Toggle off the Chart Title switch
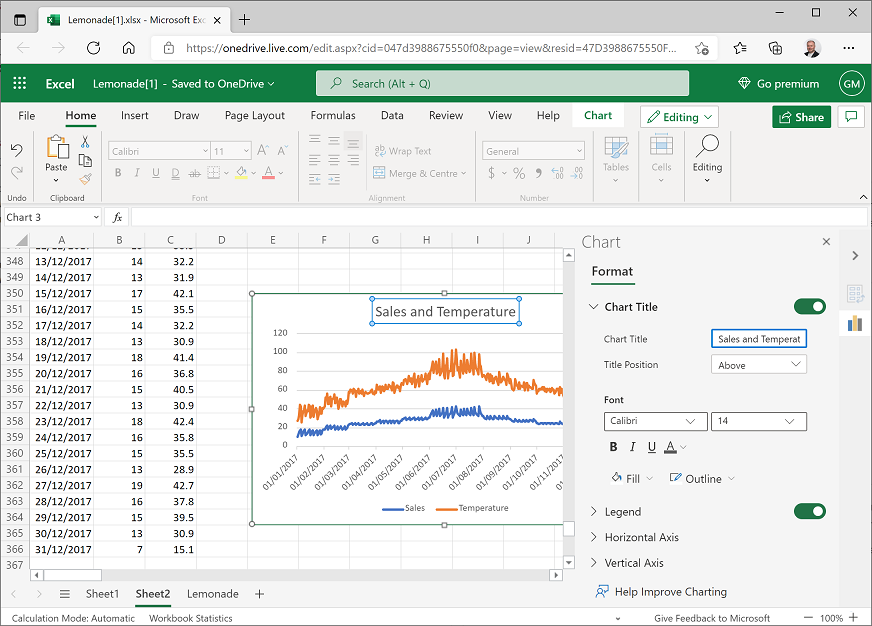The height and width of the screenshot is (626, 872). [810, 306]
